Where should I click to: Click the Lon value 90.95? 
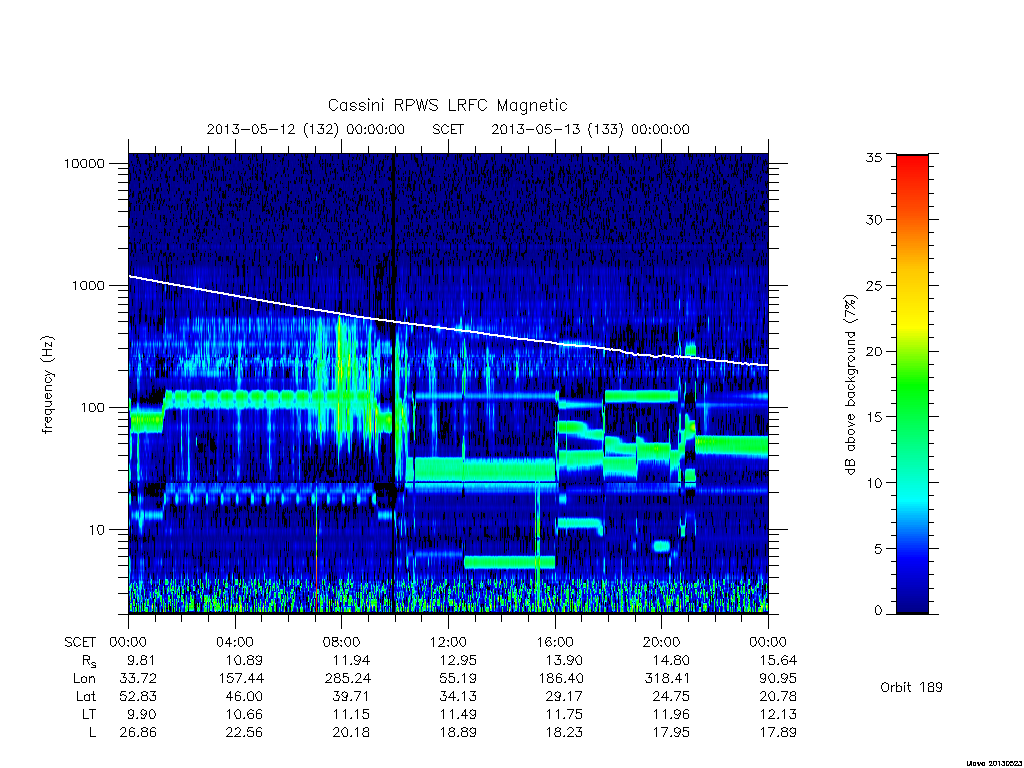point(778,679)
